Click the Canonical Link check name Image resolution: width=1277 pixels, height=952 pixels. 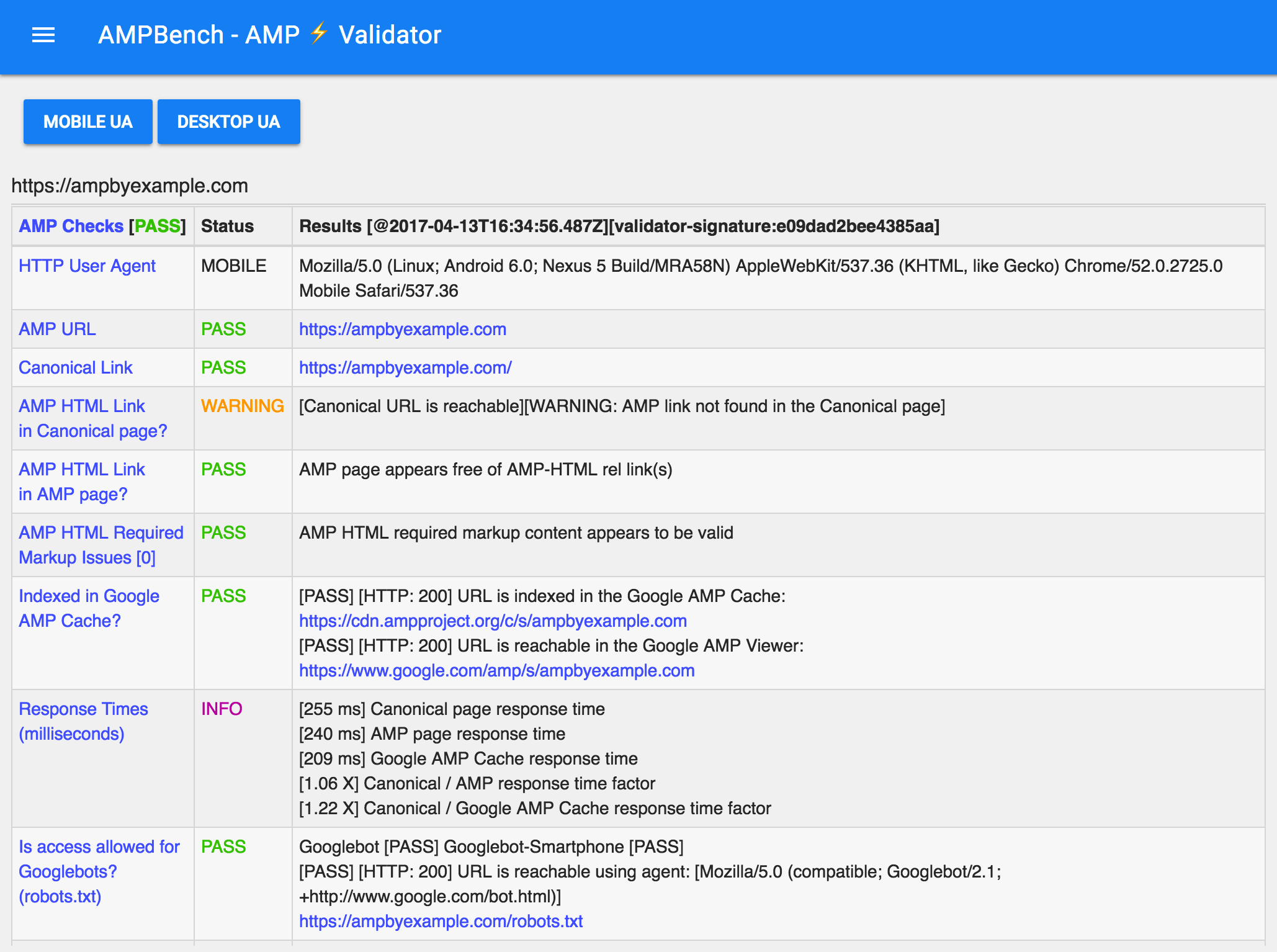coord(76,367)
